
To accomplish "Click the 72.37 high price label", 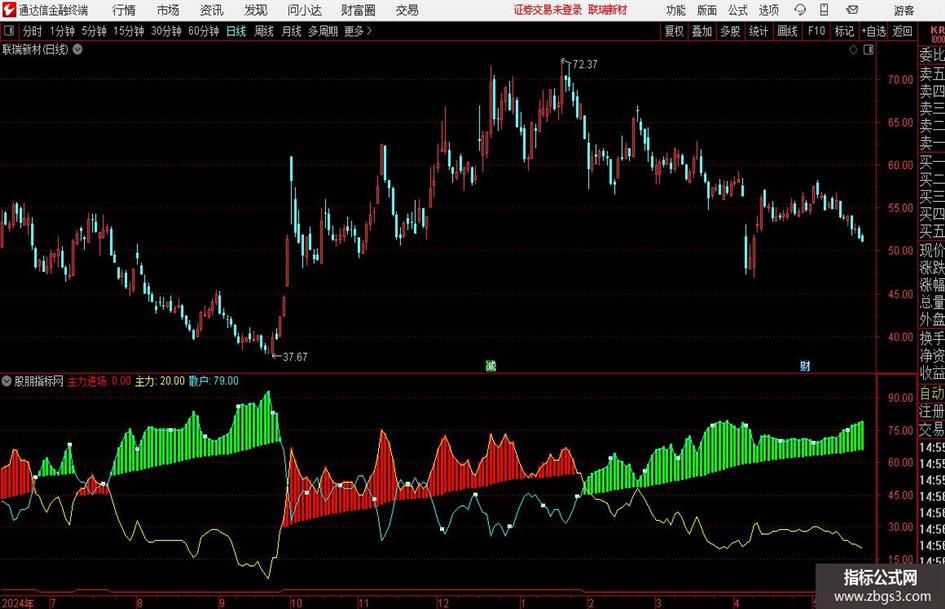I will click(585, 64).
